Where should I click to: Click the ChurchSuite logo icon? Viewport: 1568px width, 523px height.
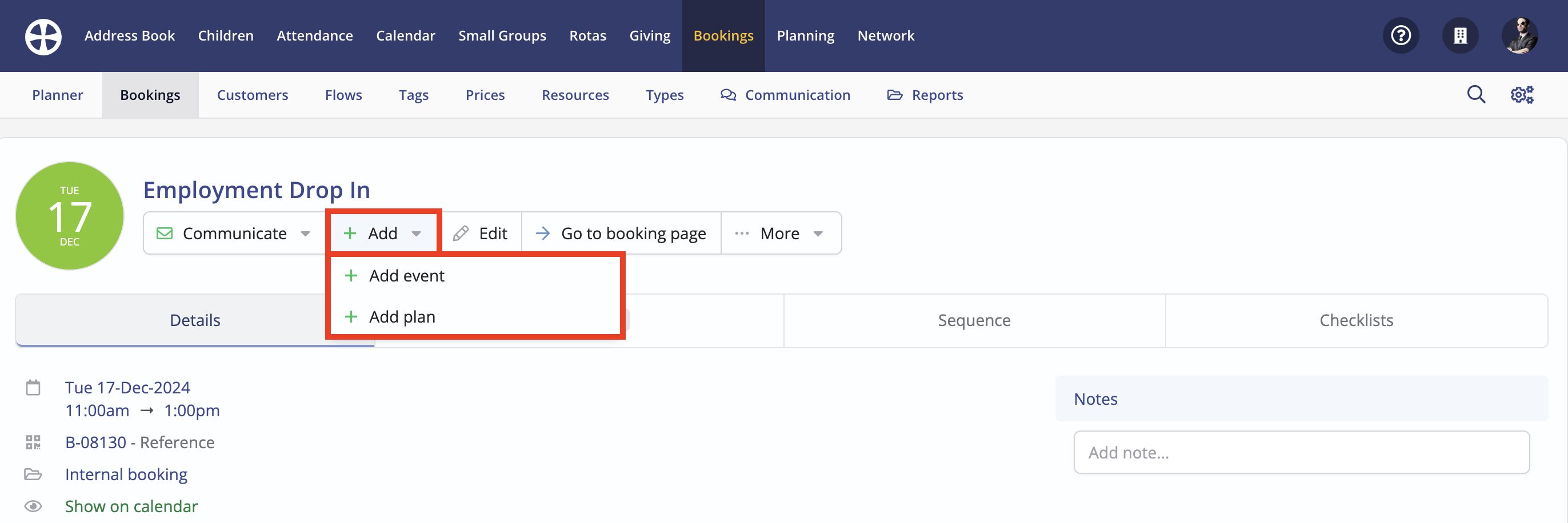coord(43,36)
